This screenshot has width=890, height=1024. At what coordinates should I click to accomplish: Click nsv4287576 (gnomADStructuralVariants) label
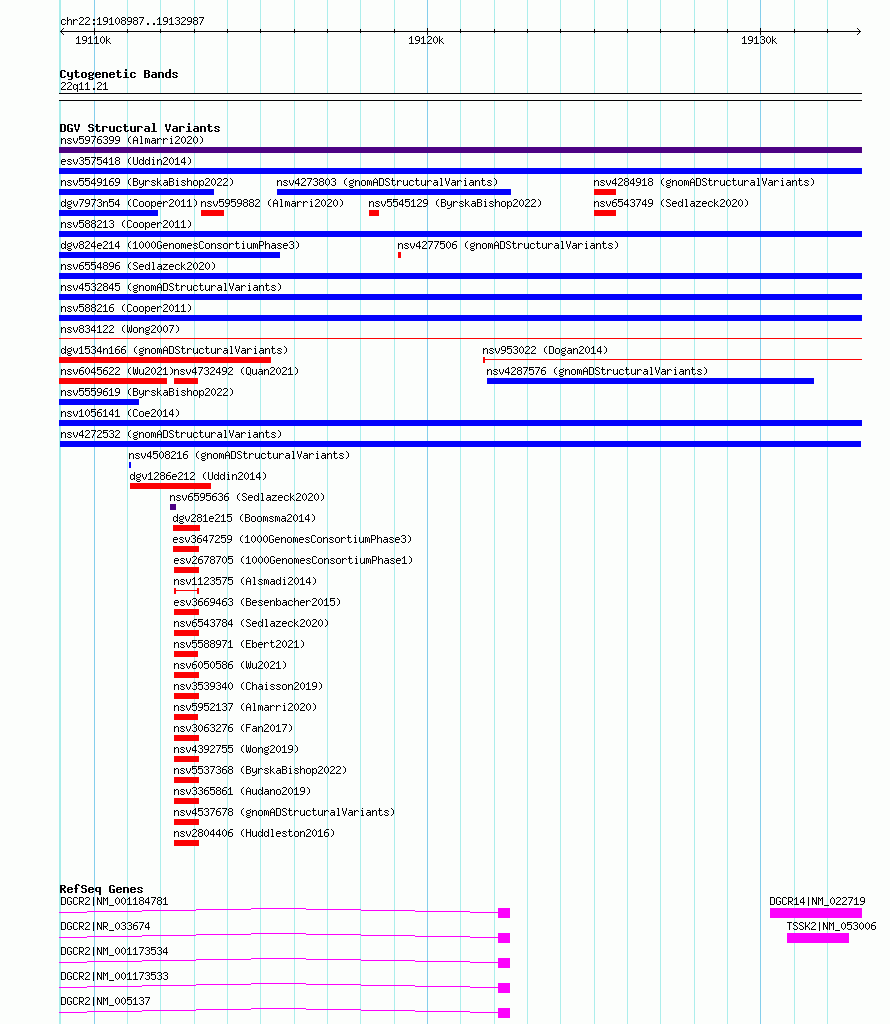tap(597, 371)
